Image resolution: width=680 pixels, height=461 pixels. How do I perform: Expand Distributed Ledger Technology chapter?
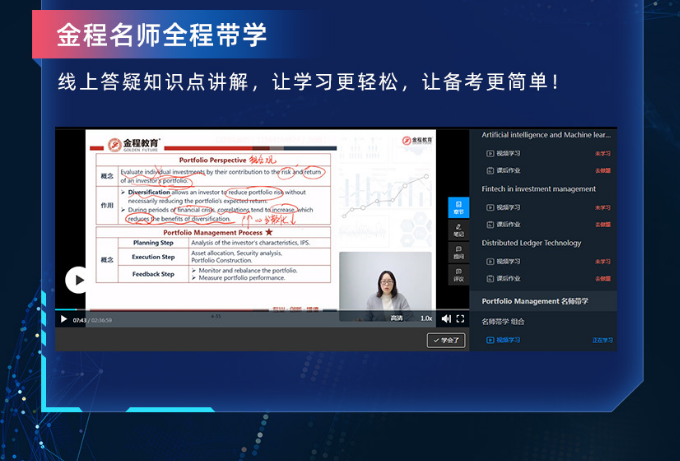click(x=531, y=243)
